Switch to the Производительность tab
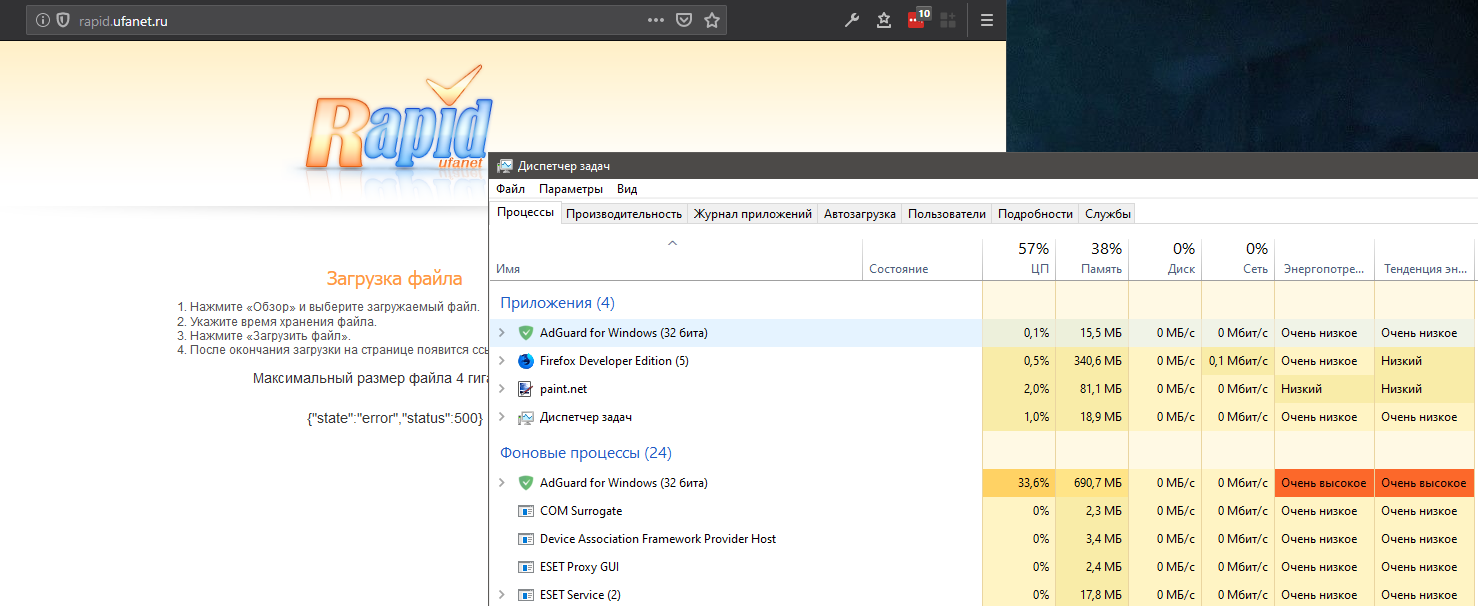 point(623,213)
